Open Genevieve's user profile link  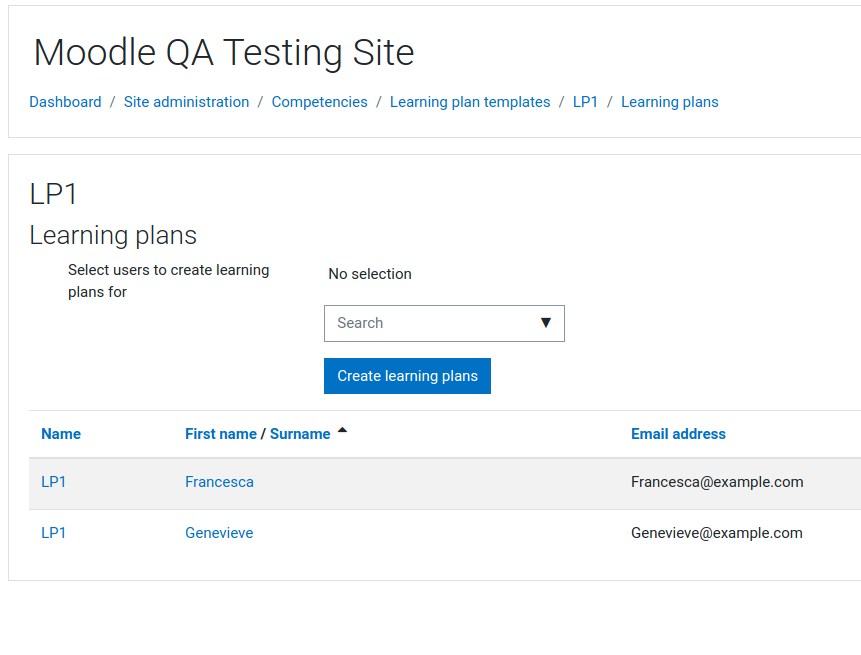219,533
